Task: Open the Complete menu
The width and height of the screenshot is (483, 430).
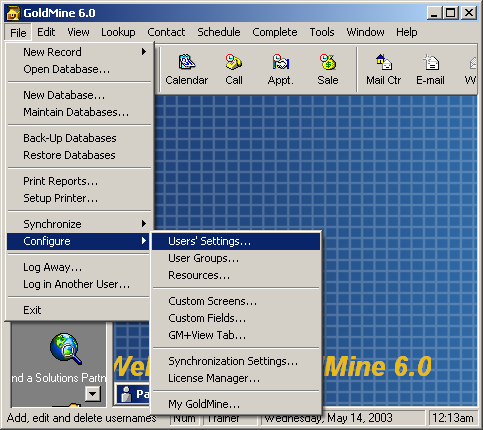Action: [x=275, y=32]
